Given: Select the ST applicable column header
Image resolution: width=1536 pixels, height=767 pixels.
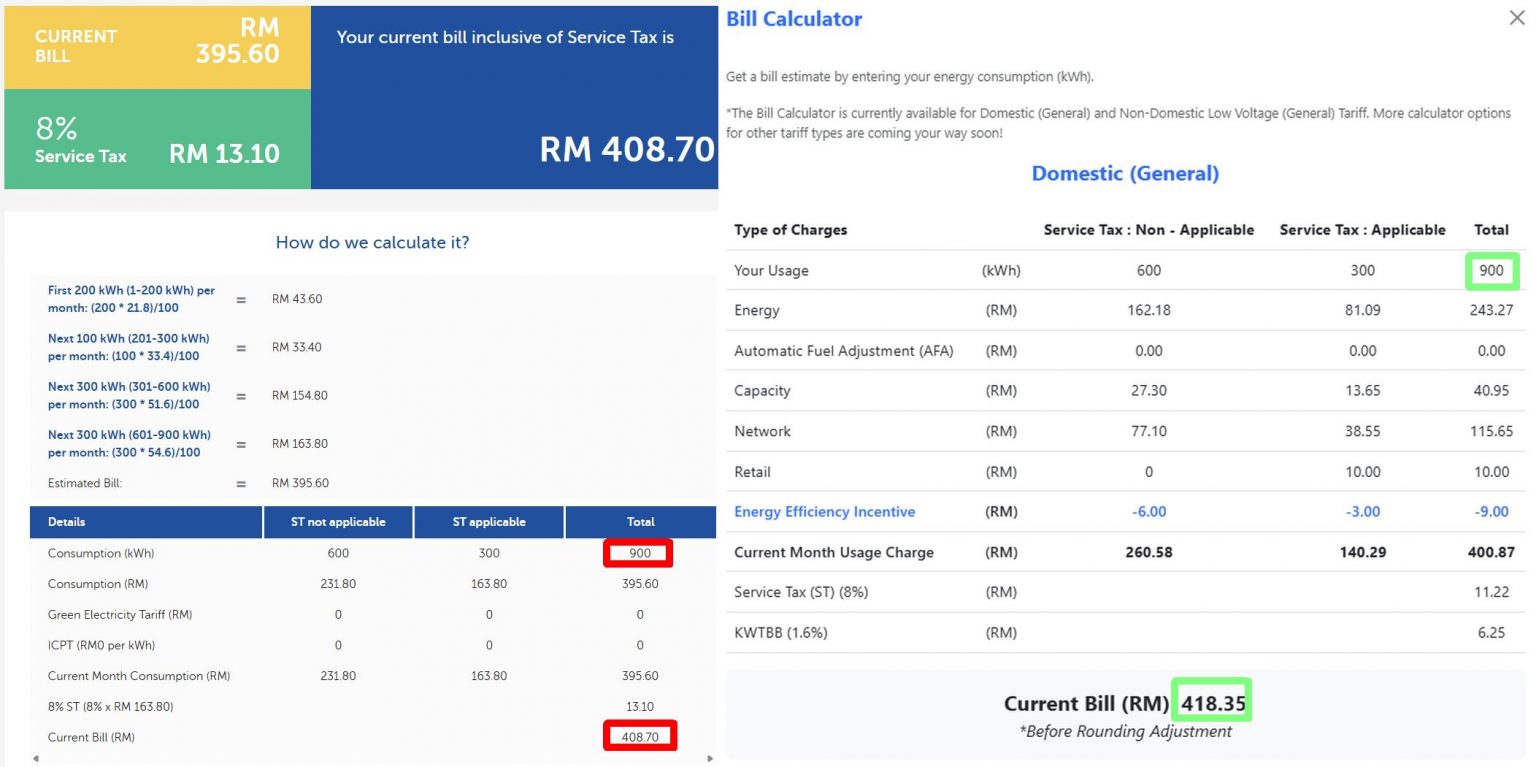Looking at the screenshot, I should point(489,521).
